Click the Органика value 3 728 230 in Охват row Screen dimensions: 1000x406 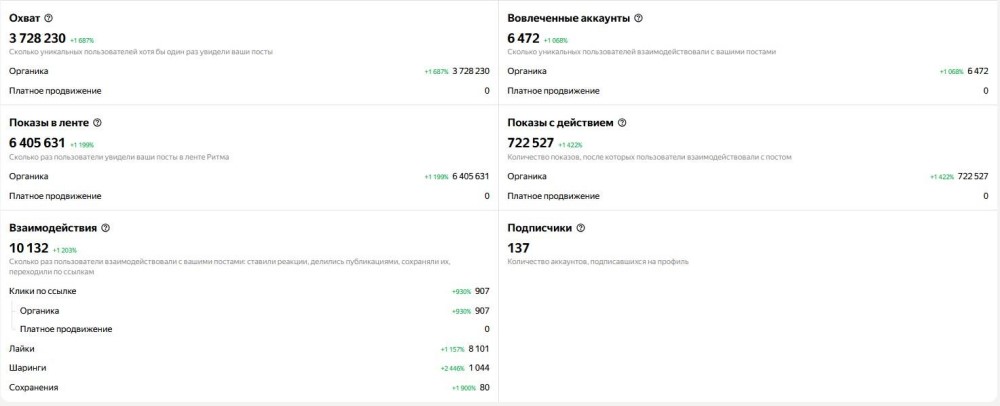471,71
